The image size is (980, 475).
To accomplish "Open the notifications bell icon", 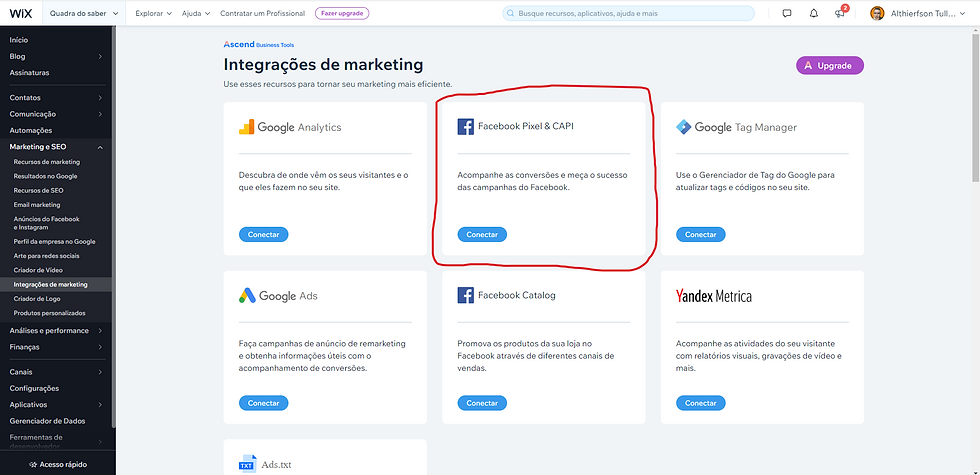I will (813, 13).
